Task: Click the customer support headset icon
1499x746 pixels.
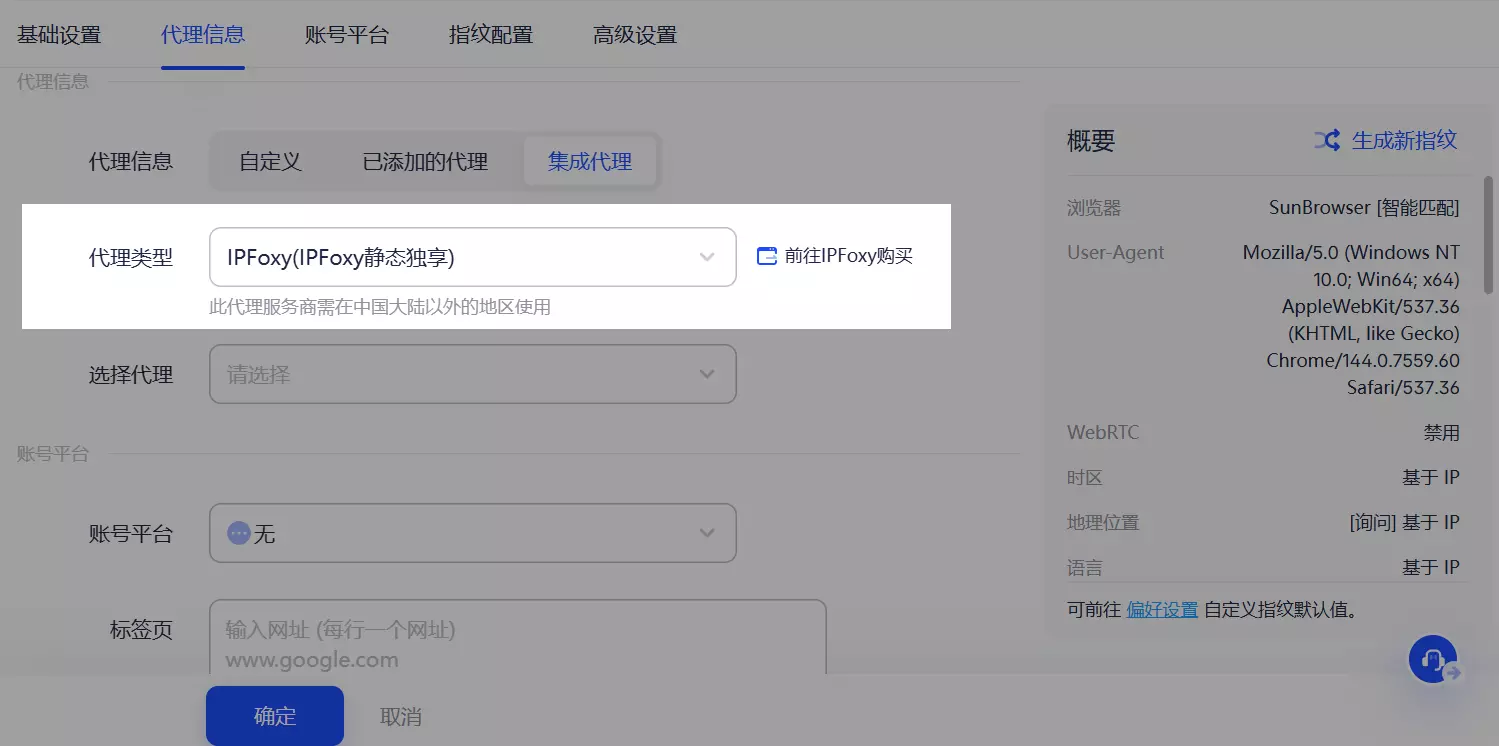Action: coord(1433,660)
